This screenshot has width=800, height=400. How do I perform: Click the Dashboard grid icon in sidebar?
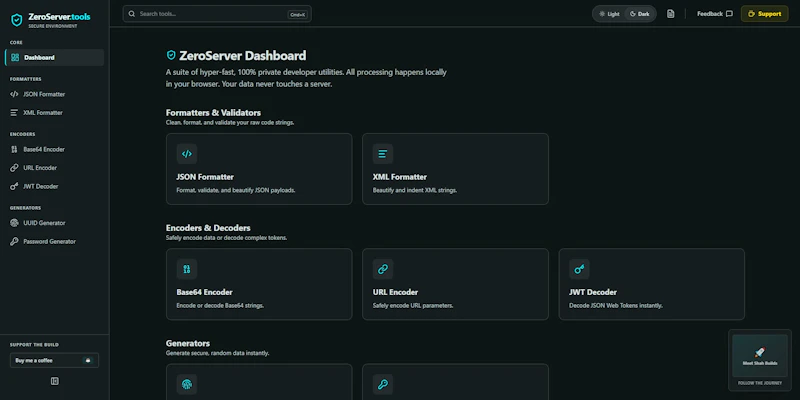coord(15,58)
